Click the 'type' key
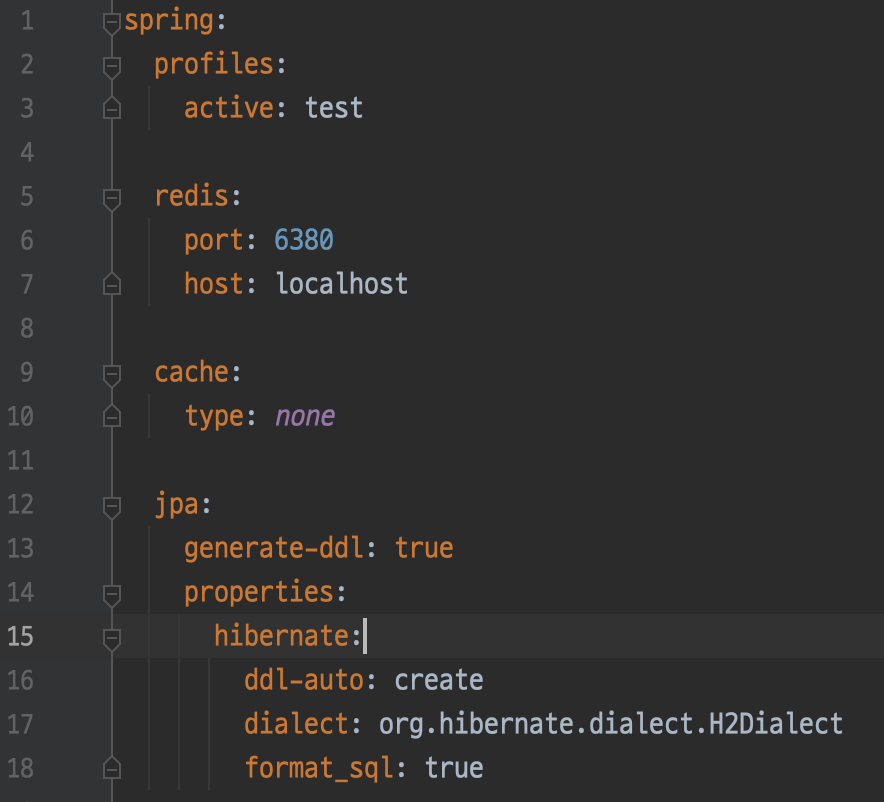884x802 pixels. (x=214, y=417)
